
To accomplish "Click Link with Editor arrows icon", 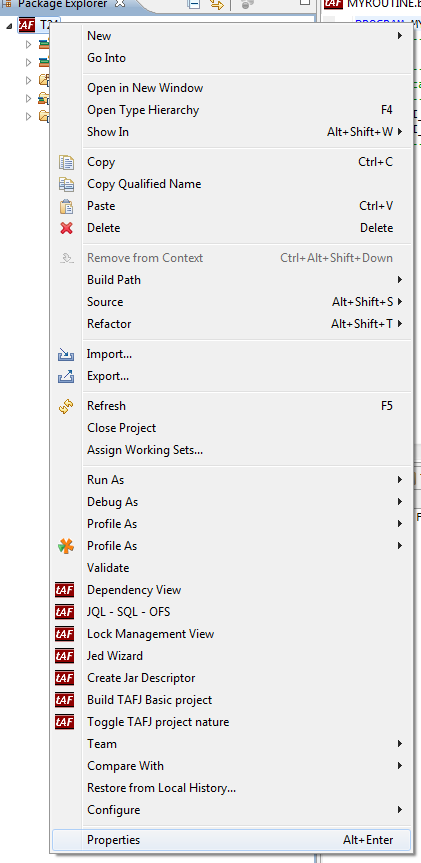I will click(217, 4).
